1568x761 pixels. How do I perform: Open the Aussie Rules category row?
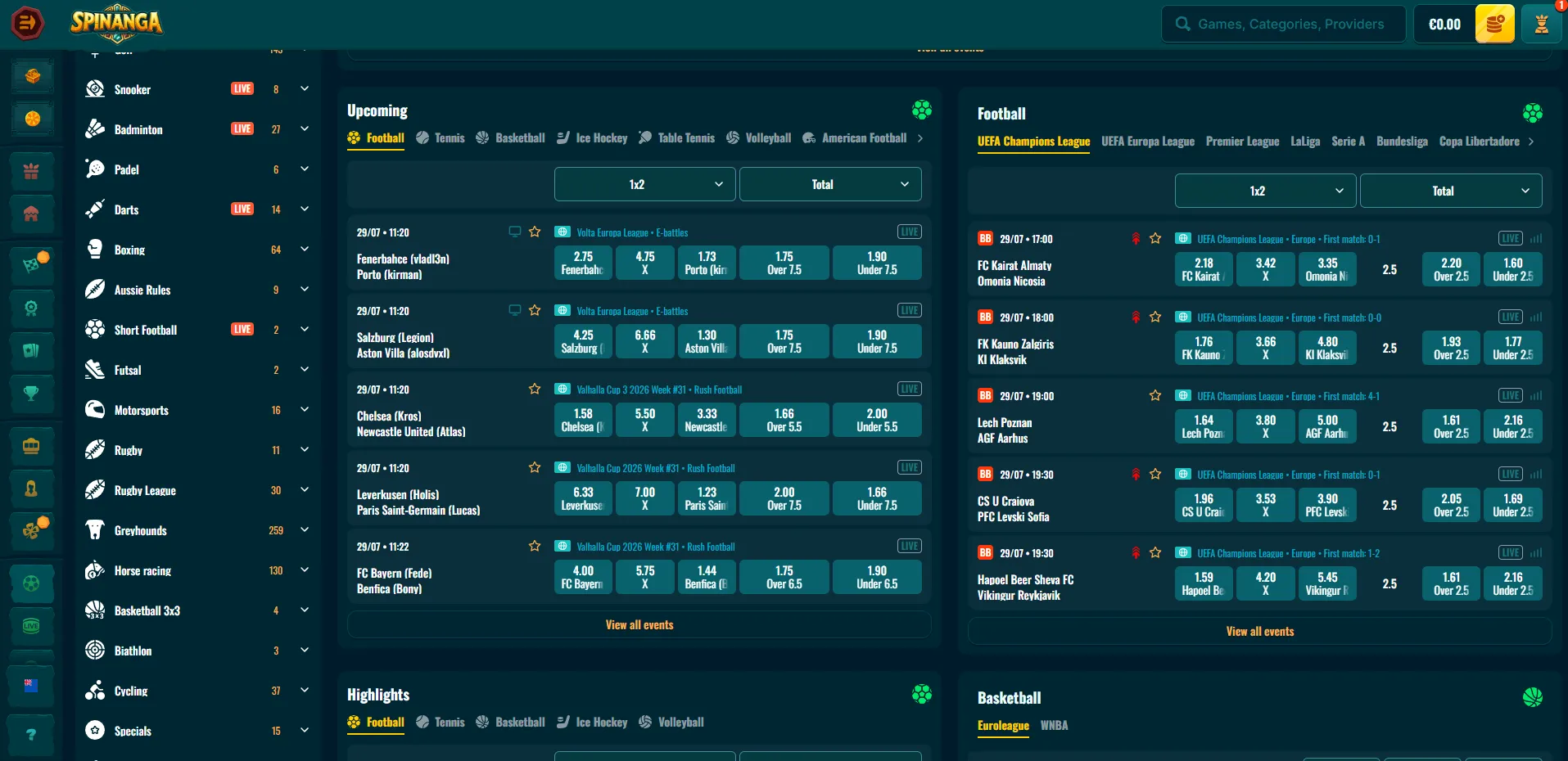(197, 290)
